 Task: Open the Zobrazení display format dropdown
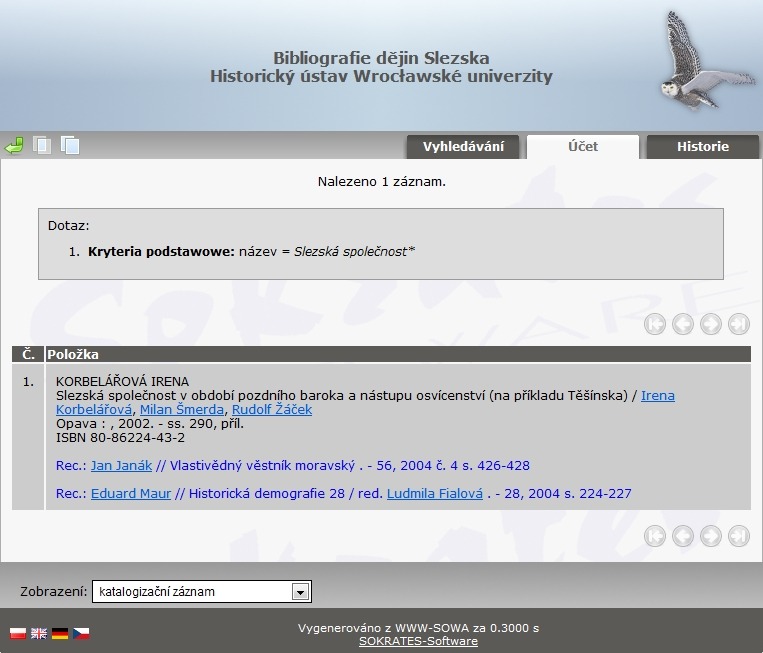[x=299, y=592]
